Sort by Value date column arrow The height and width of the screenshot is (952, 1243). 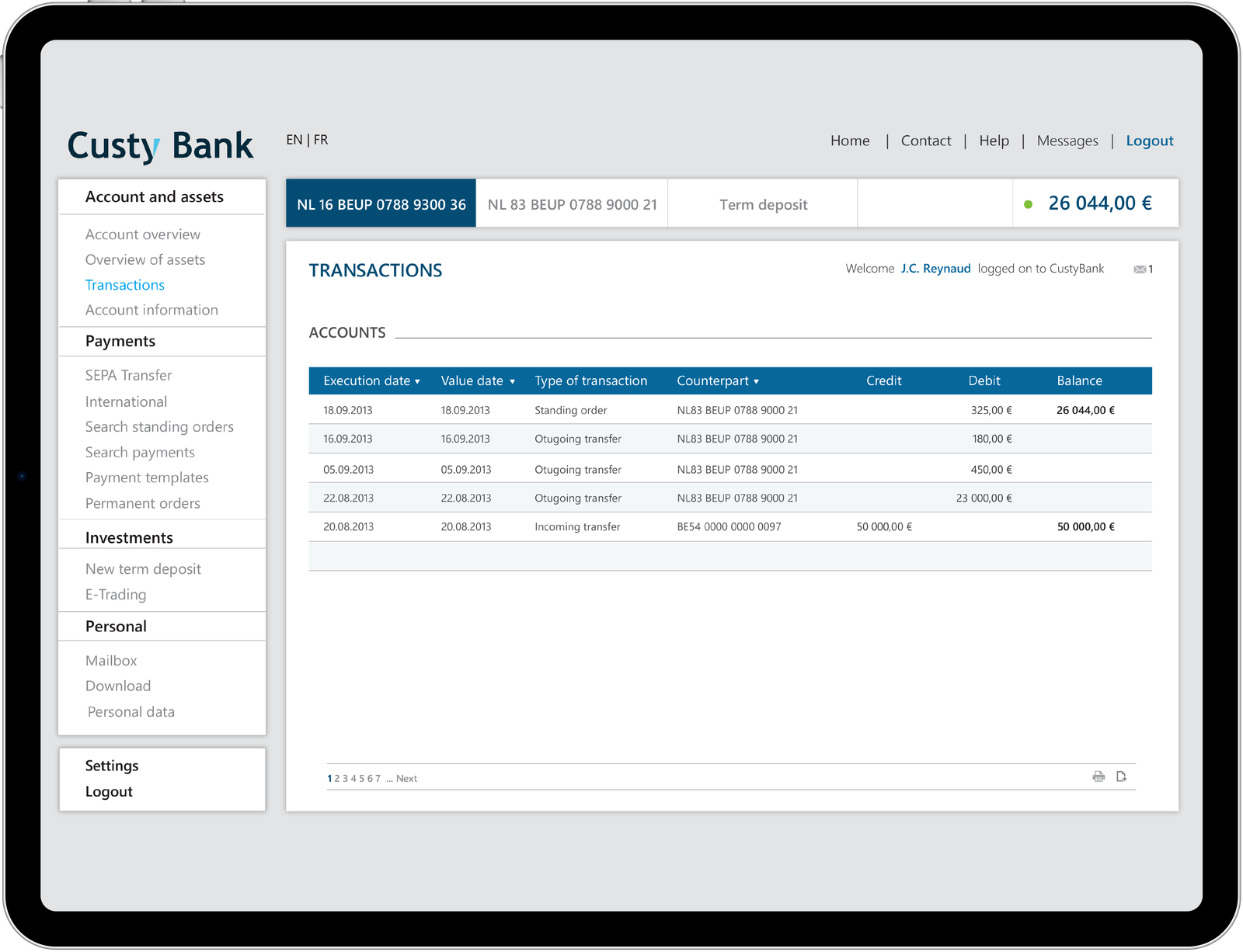click(512, 381)
